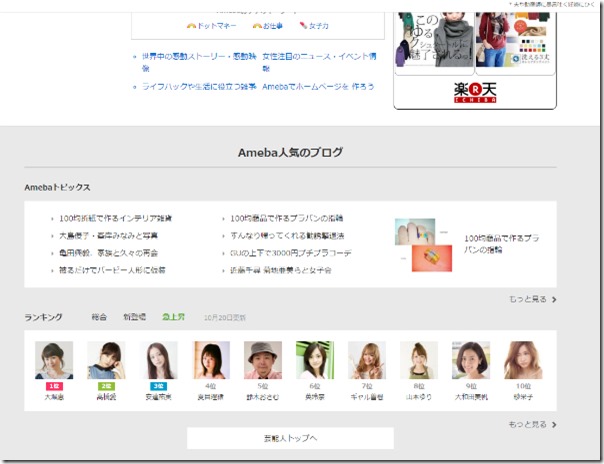Open topic GUの上下で3000円プチプラコーデ
The height and width of the screenshot is (464, 604).
click(291, 253)
